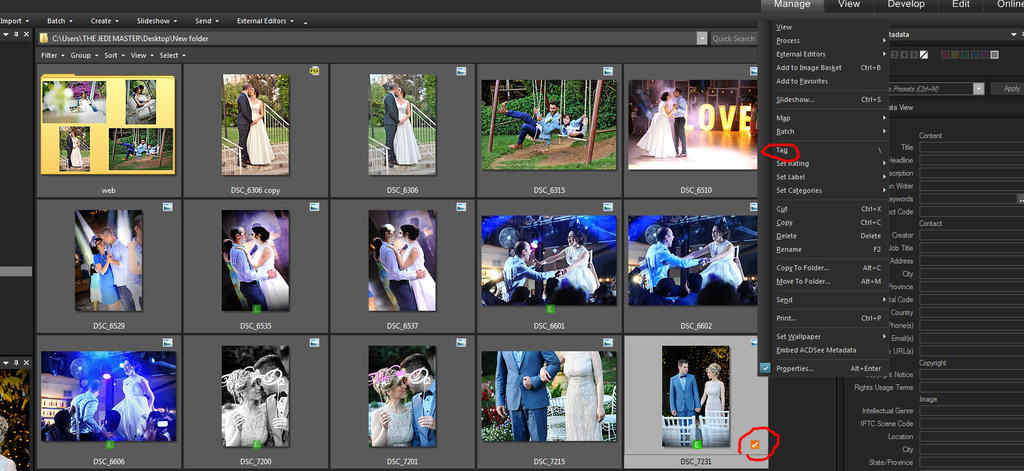Click Add to Image Basket entry

tap(809, 67)
